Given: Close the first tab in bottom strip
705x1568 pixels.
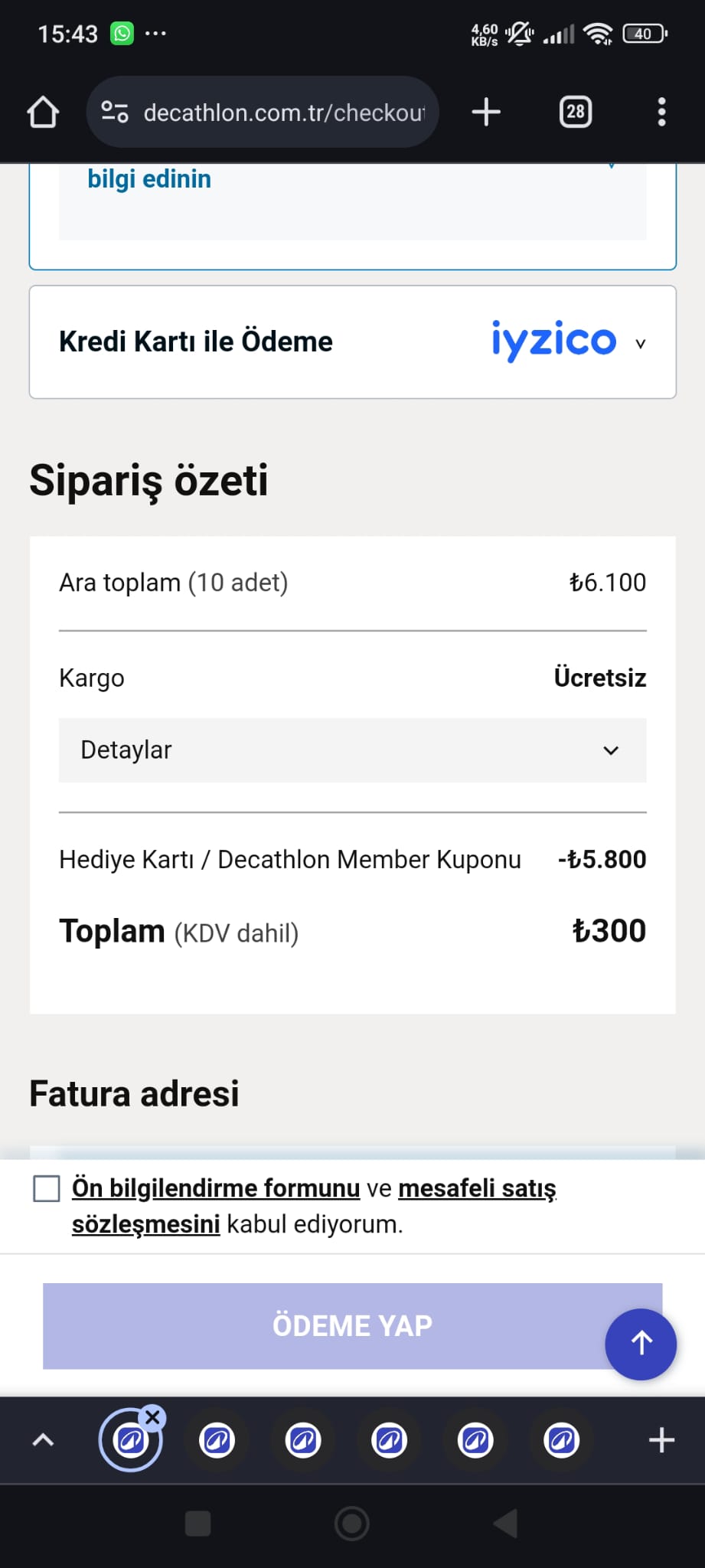Looking at the screenshot, I should point(153,1417).
